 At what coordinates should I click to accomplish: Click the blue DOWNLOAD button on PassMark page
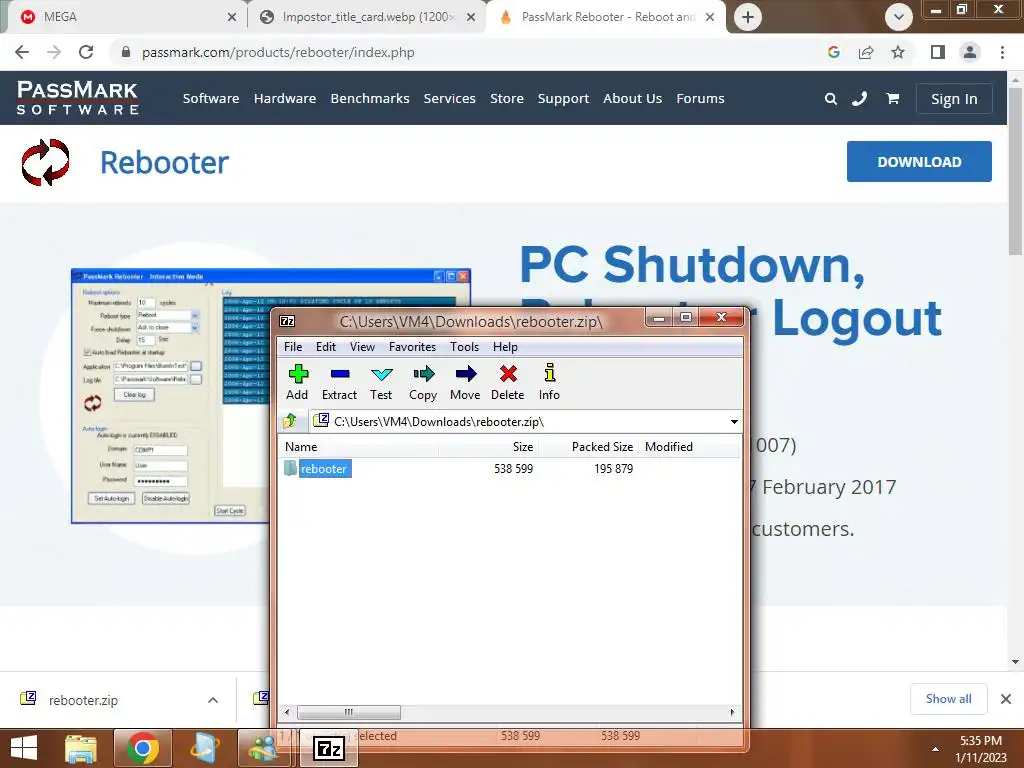(919, 161)
